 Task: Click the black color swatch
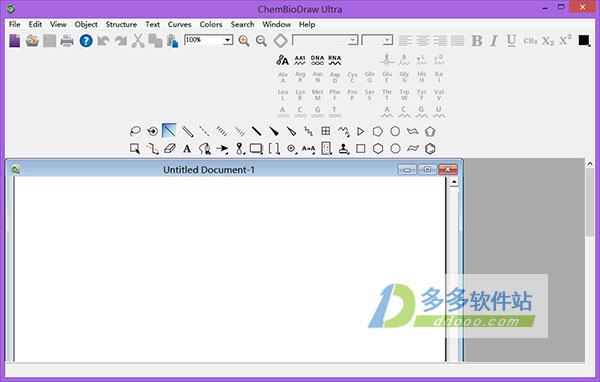coord(584,40)
